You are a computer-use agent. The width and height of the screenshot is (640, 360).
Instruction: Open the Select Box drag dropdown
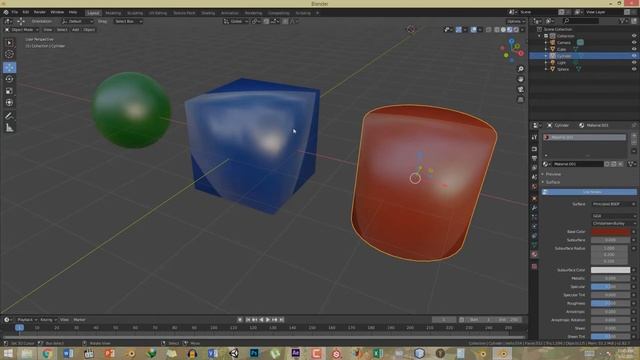pyautogui.click(x=128, y=21)
